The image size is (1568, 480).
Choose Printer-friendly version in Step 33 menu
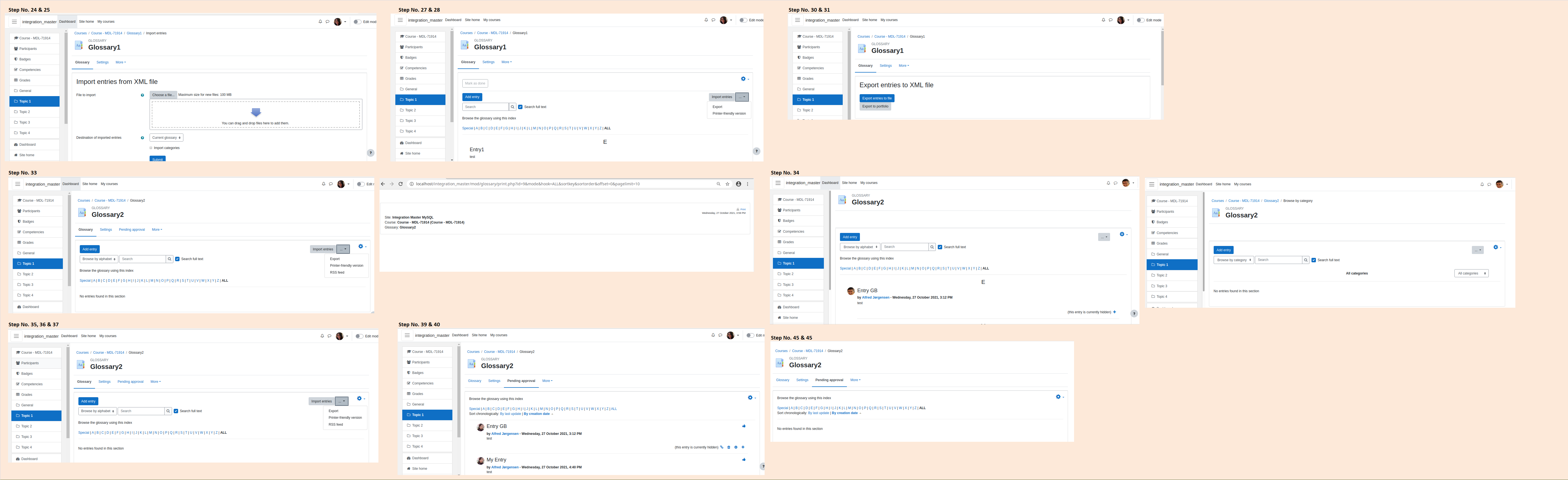(346, 266)
